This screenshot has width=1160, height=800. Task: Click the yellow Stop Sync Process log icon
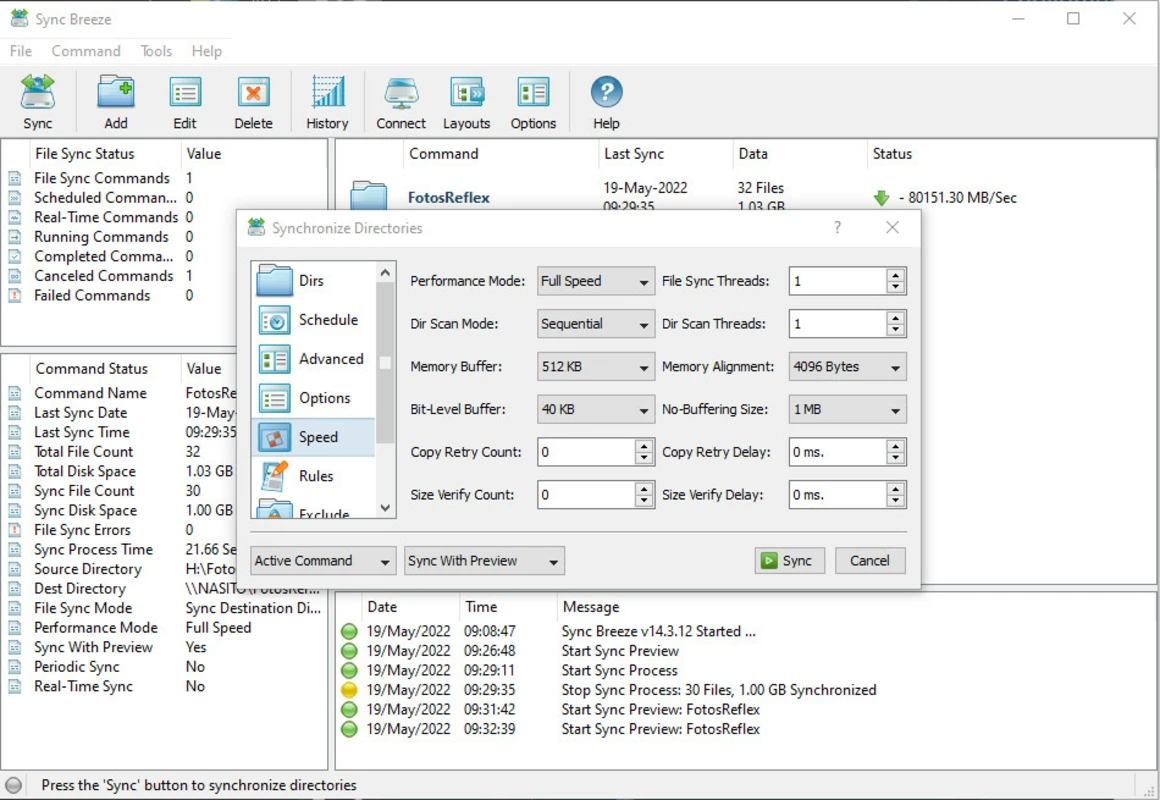pos(349,690)
